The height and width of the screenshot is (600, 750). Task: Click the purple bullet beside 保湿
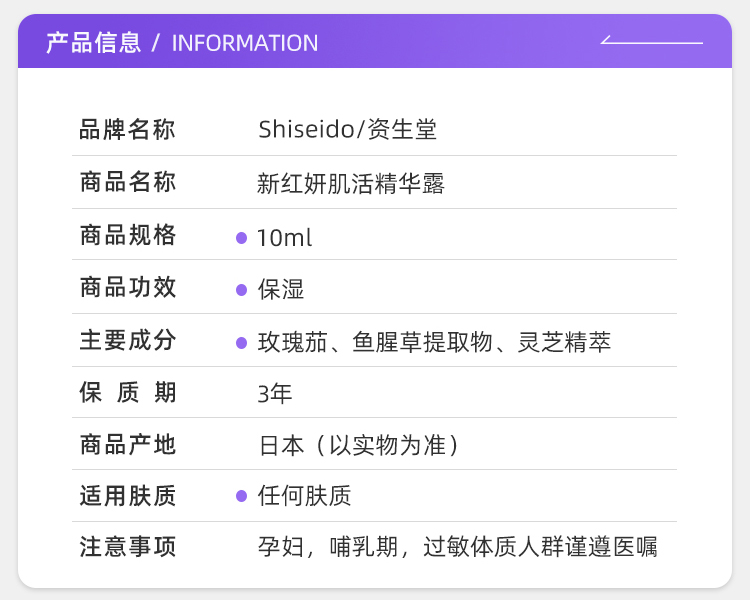tap(241, 290)
